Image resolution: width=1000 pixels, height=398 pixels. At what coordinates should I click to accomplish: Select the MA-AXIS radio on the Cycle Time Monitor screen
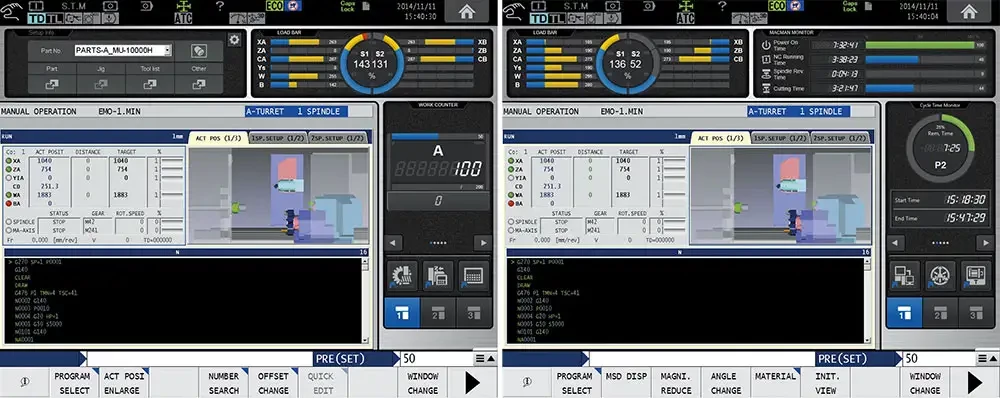click(511, 230)
